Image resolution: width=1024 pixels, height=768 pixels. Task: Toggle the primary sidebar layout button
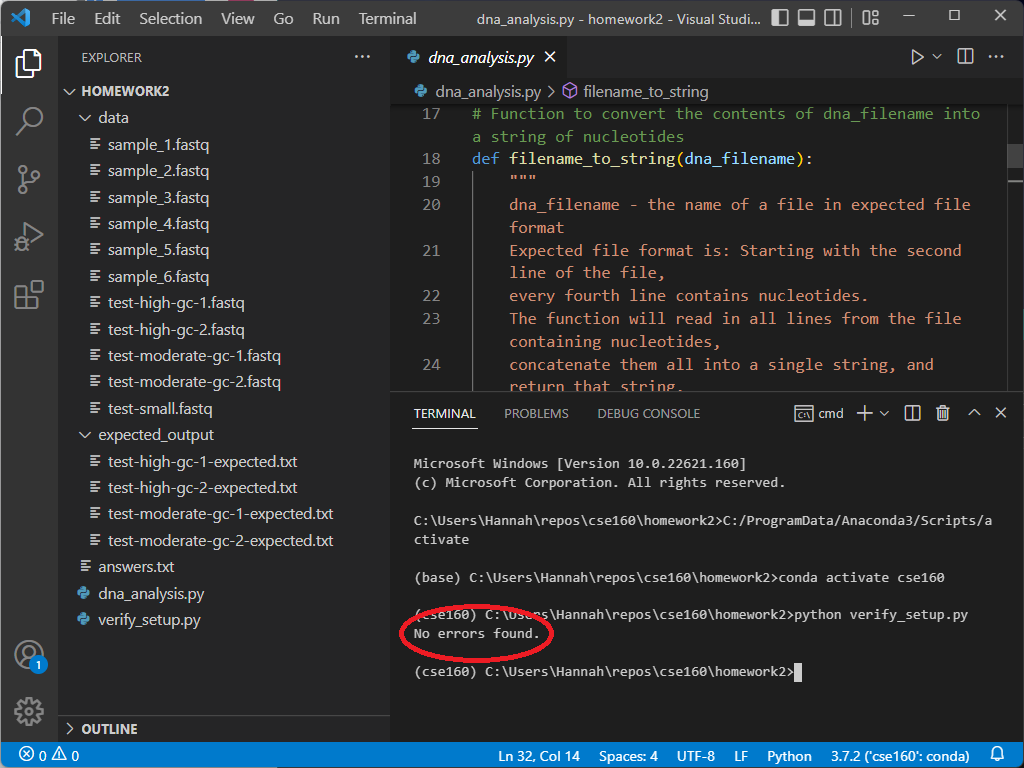[x=780, y=18]
